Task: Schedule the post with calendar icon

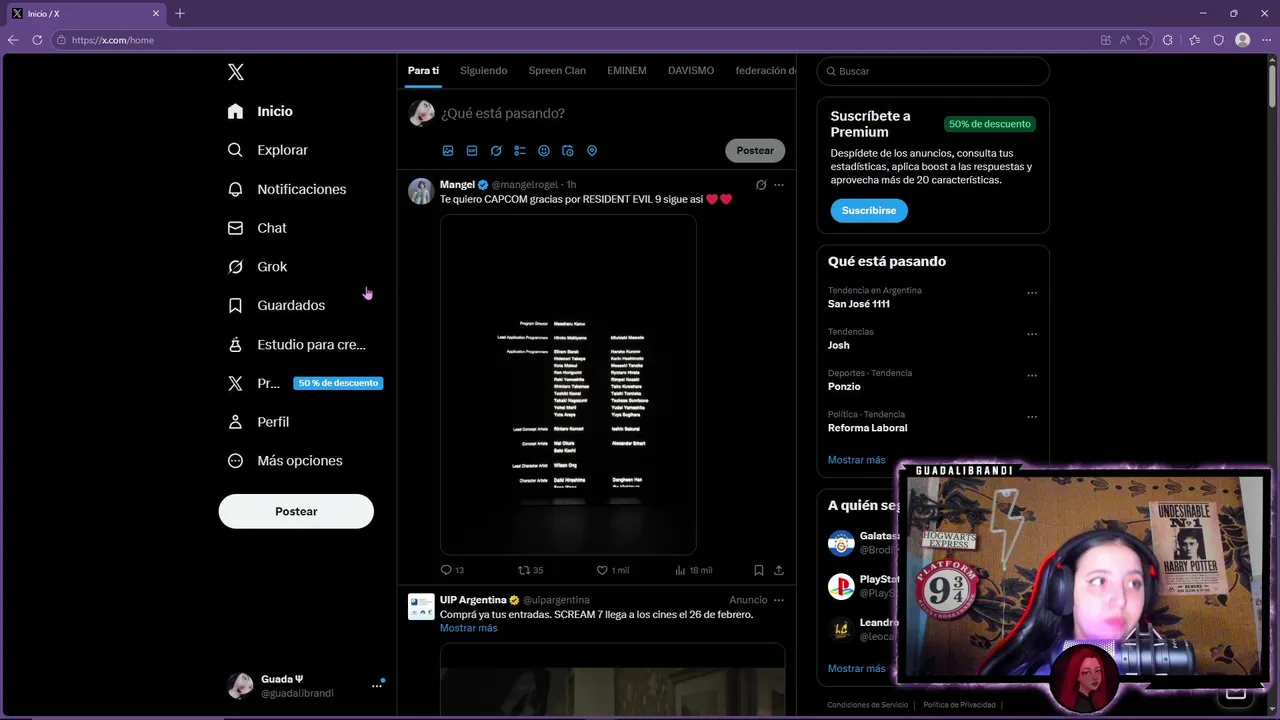Action: click(x=568, y=151)
